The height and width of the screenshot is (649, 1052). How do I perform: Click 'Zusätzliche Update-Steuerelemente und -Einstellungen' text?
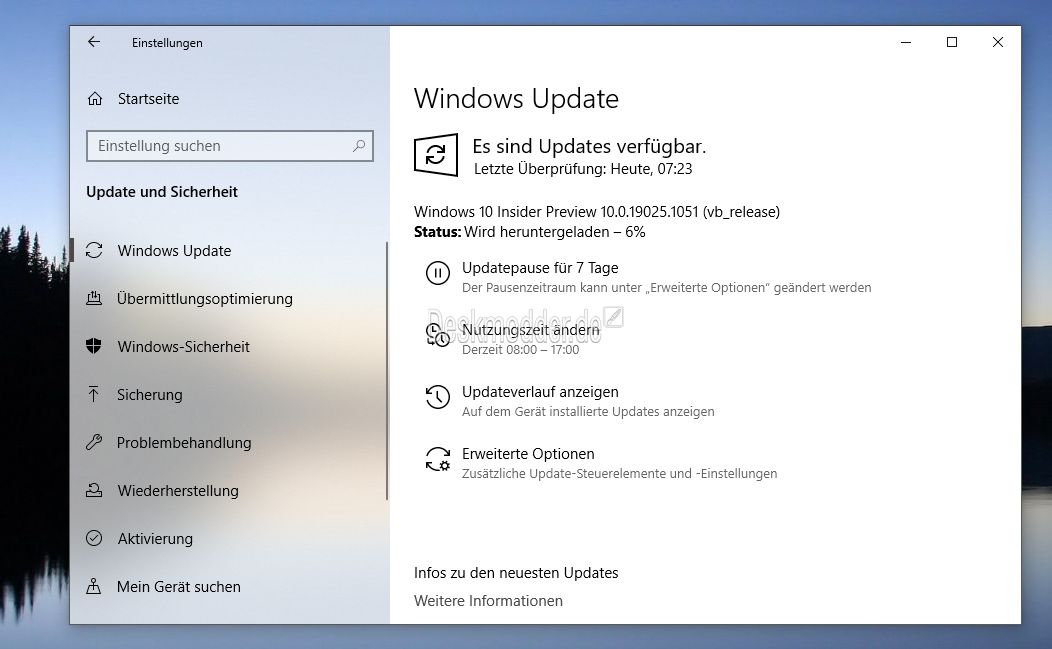click(619, 474)
